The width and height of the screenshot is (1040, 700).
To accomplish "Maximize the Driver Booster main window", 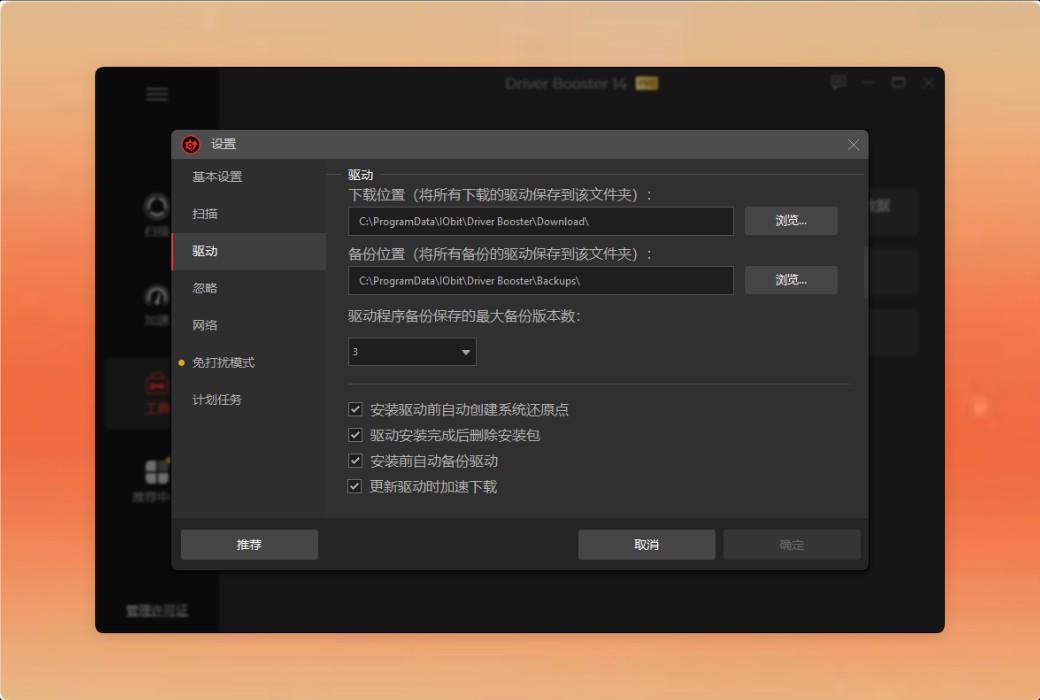I will pyautogui.click(x=899, y=83).
